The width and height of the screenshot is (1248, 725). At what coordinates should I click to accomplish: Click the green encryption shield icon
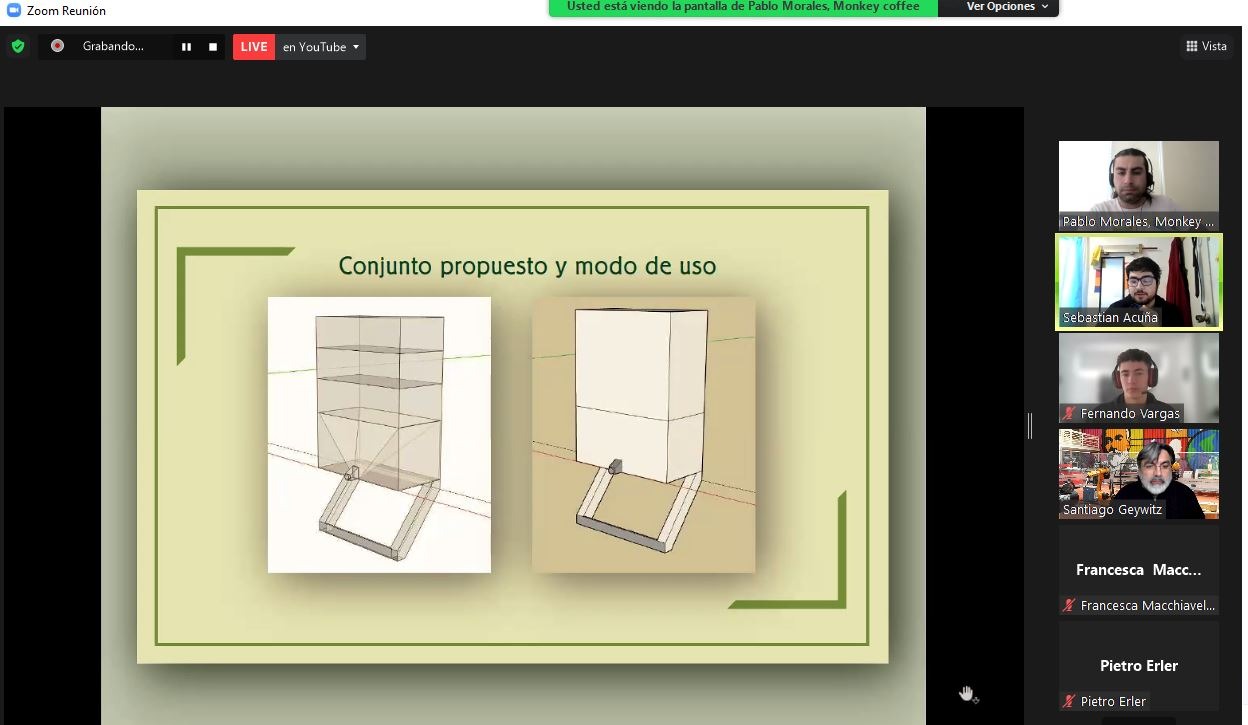[17, 46]
